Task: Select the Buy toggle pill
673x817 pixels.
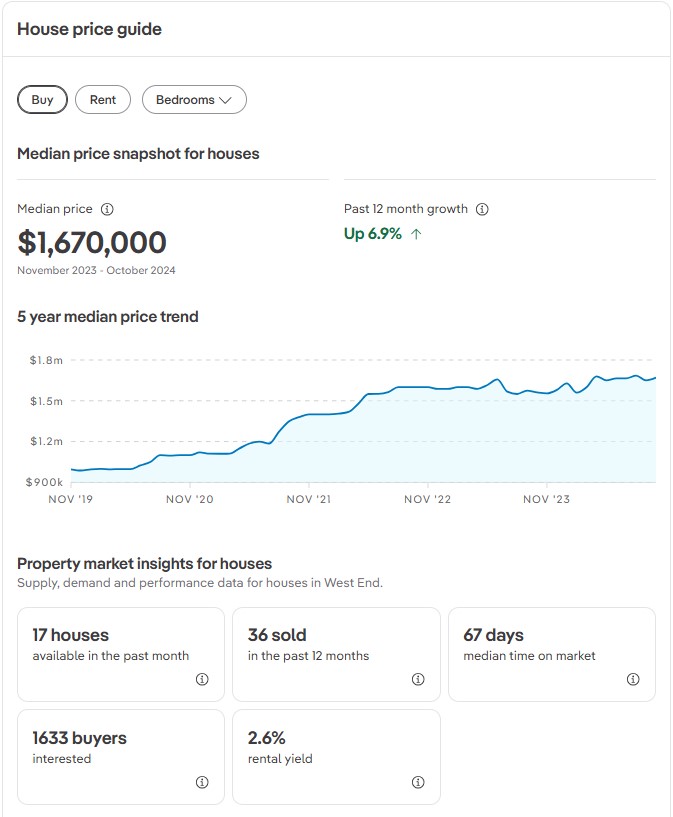Action: pyautogui.click(x=42, y=100)
